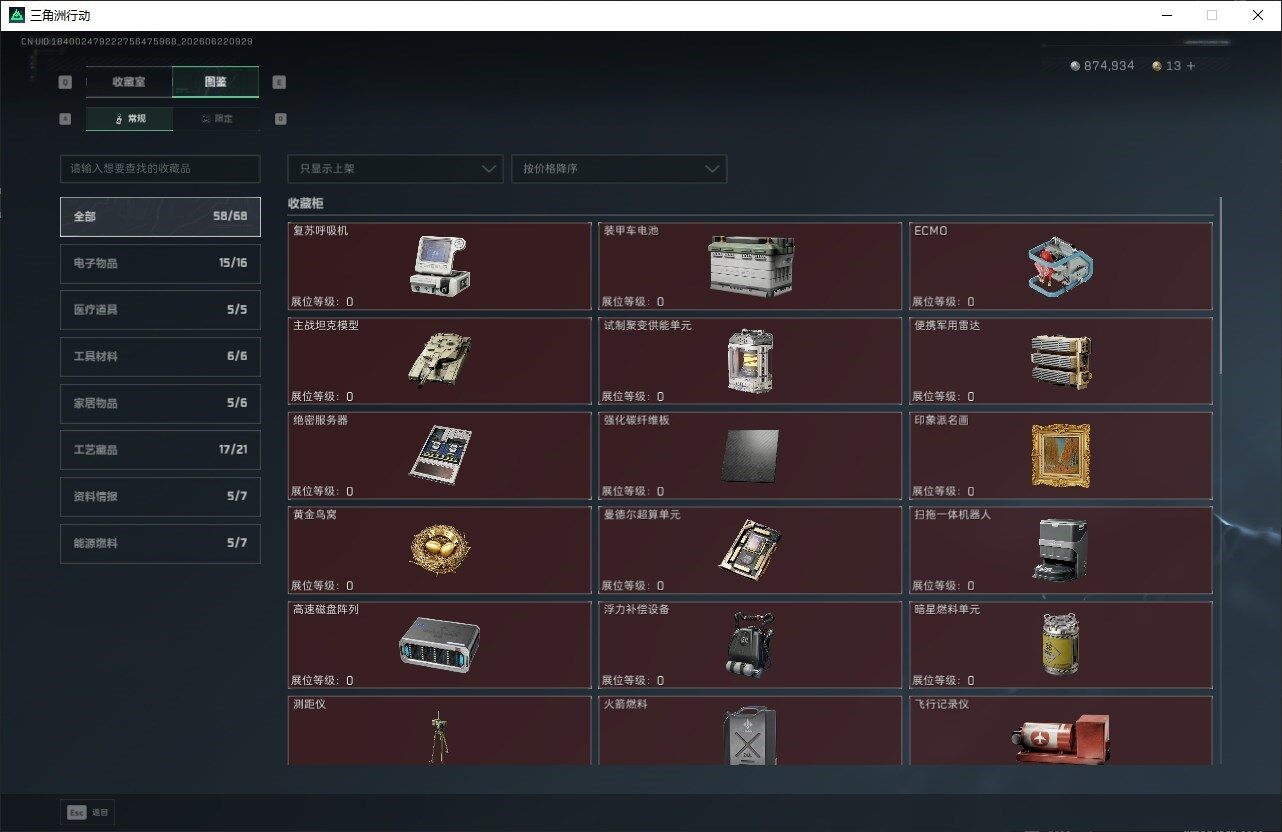Select the 限定 sub-tab

216,118
